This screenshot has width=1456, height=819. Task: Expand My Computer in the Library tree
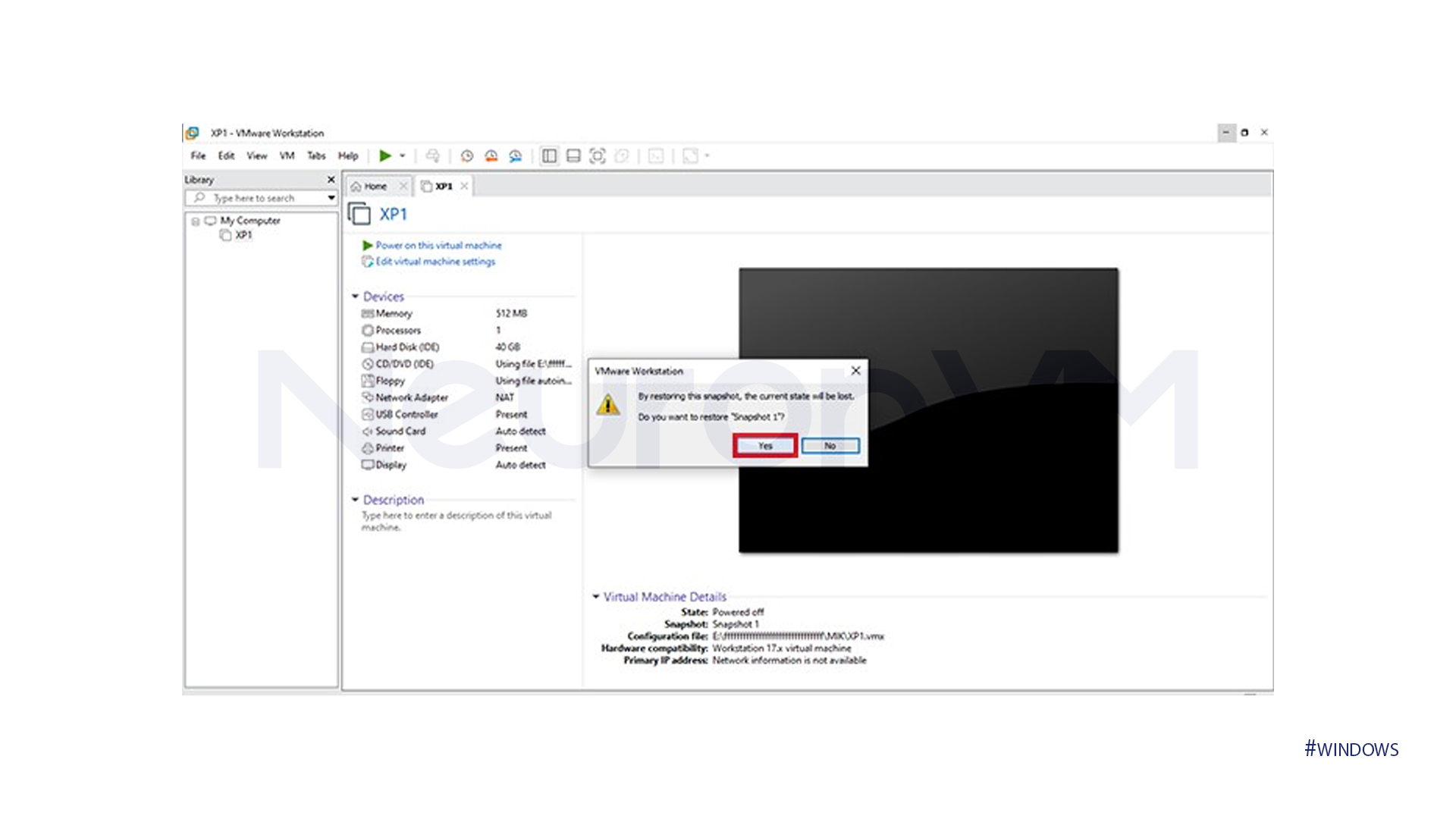point(197,221)
